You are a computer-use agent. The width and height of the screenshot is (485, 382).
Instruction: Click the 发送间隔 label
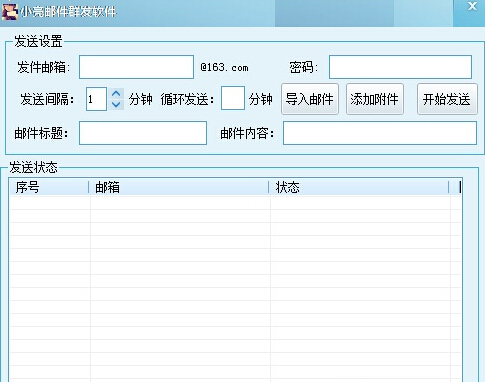click(x=47, y=100)
